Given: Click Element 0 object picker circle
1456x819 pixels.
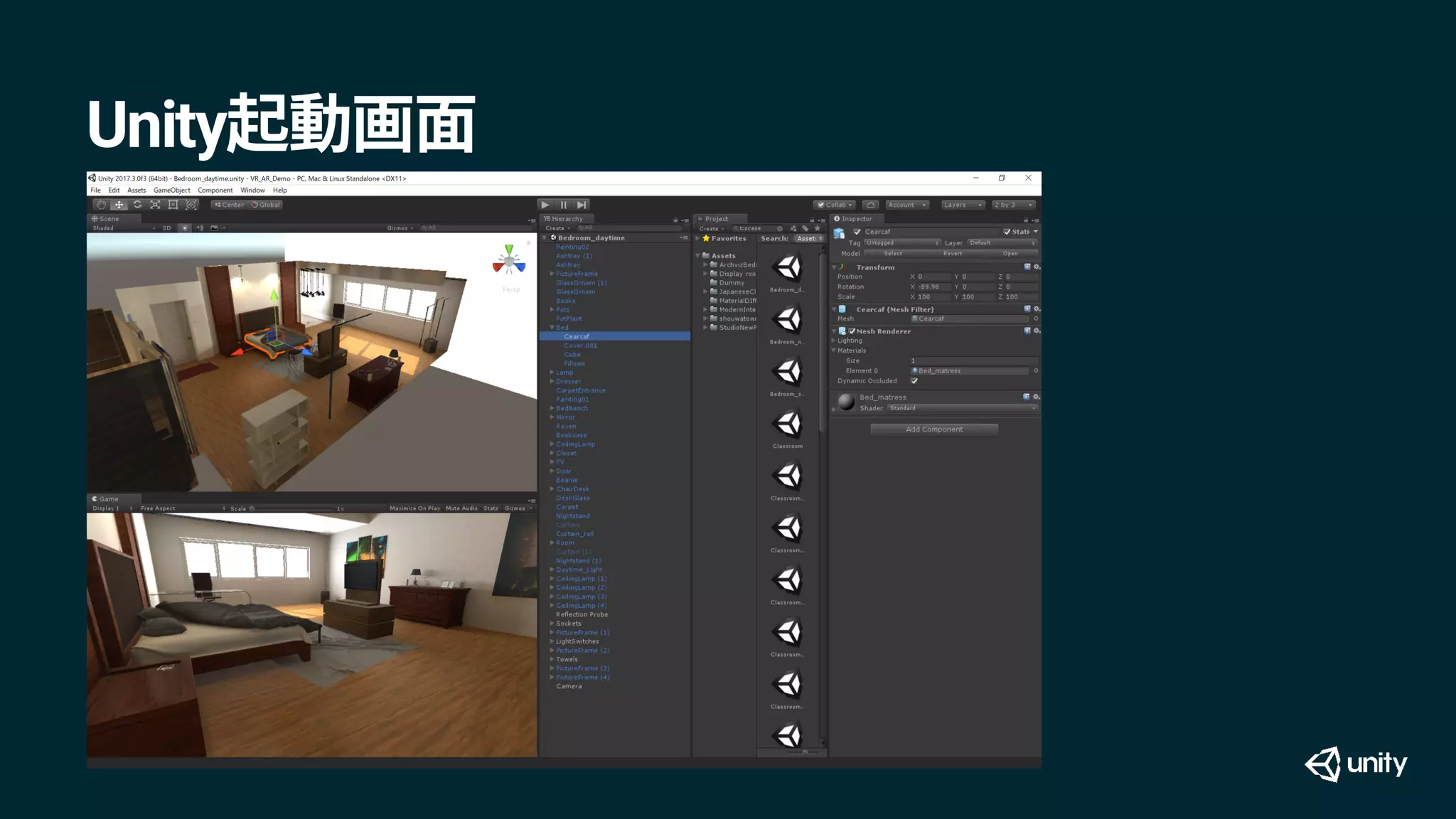Looking at the screenshot, I should point(1036,370).
